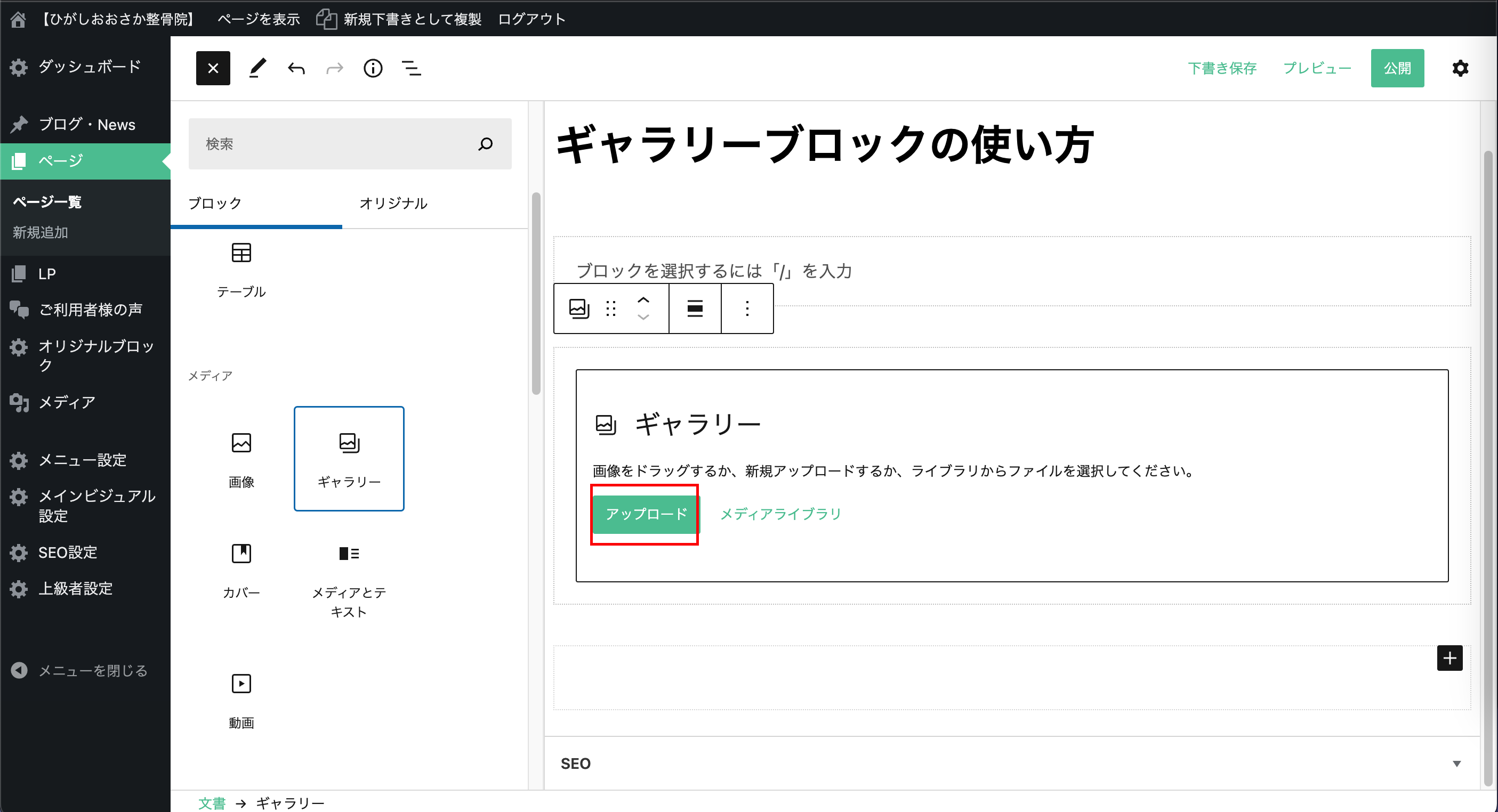
Task: Select the edit pencil tool icon
Action: pos(257,69)
